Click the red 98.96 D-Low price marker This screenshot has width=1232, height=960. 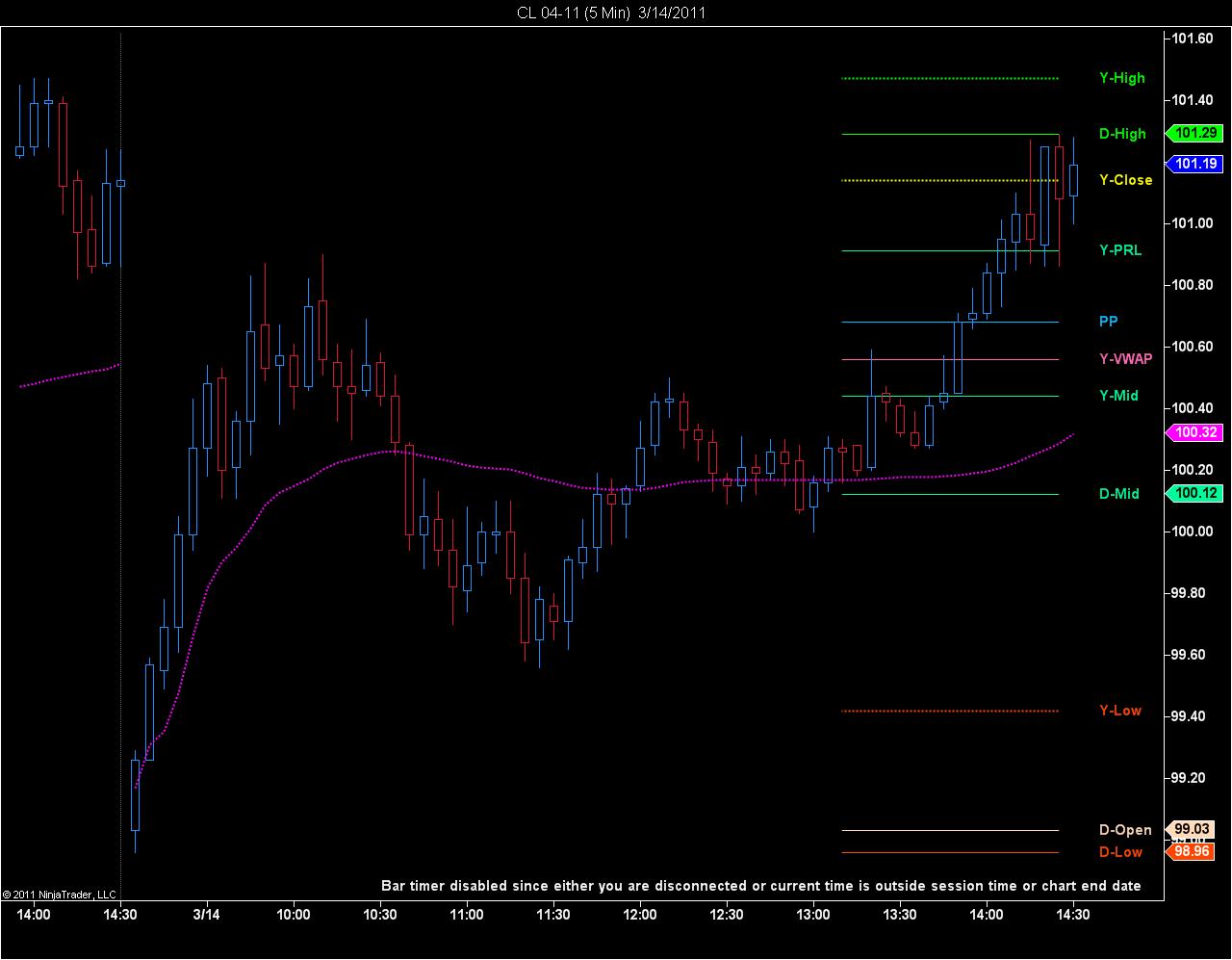(x=1191, y=851)
